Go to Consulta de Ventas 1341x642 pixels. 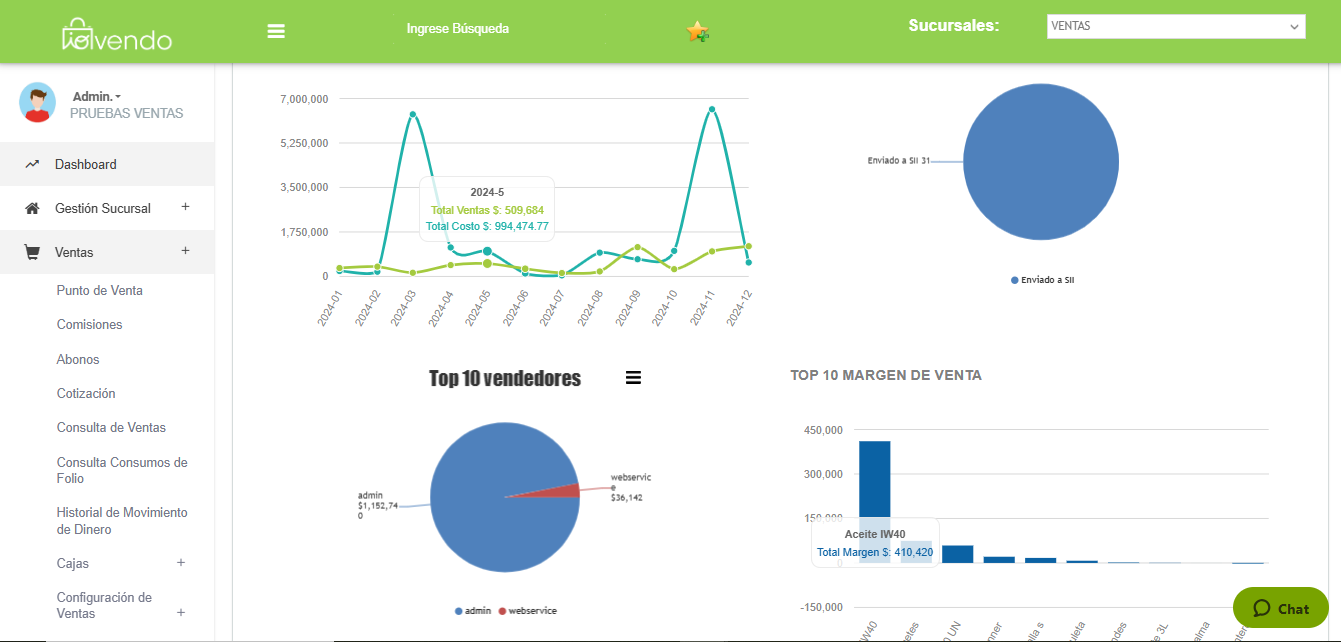(x=111, y=427)
